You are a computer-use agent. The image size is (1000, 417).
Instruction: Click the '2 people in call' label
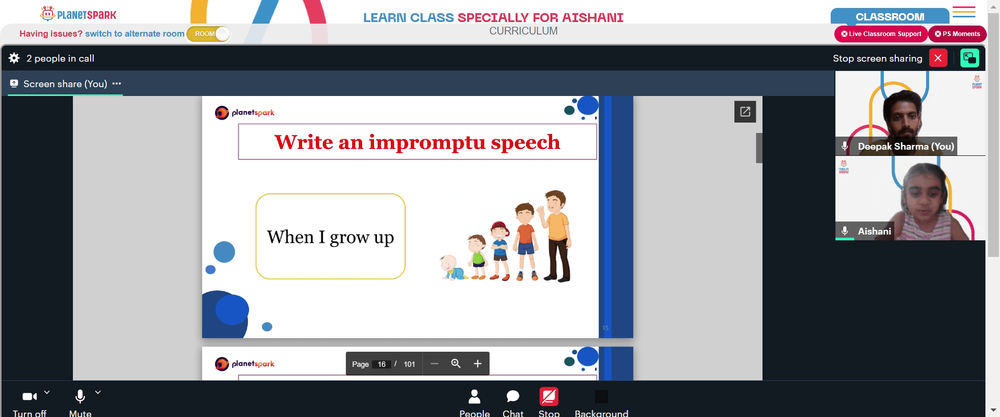coord(60,58)
